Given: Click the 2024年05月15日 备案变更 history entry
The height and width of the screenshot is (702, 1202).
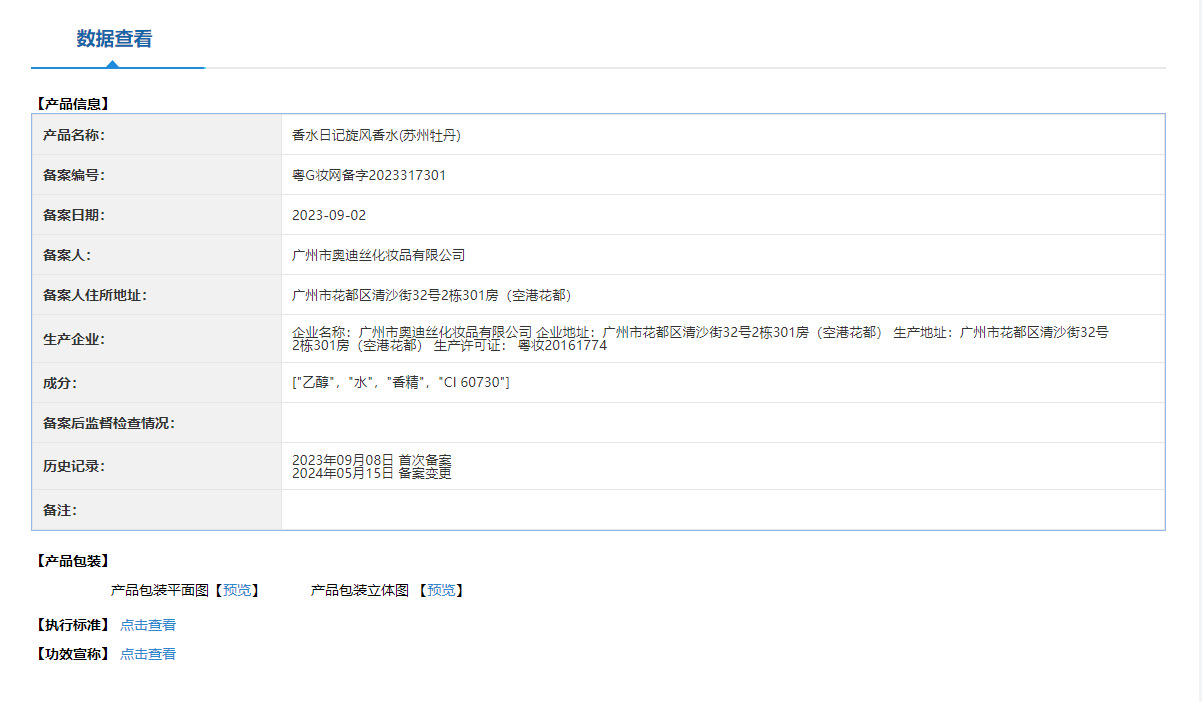Looking at the screenshot, I should (371, 474).
